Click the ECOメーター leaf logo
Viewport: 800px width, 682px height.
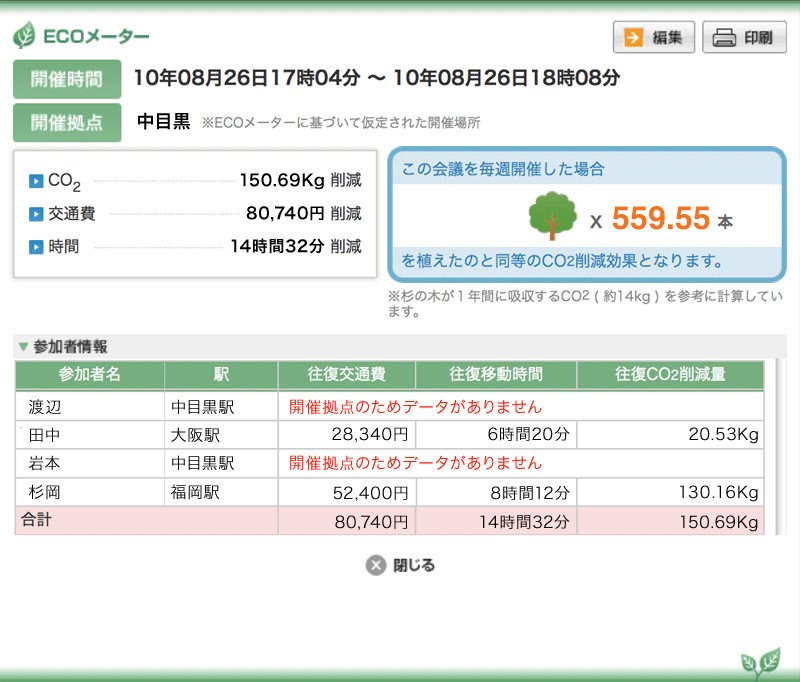(24, 35)
